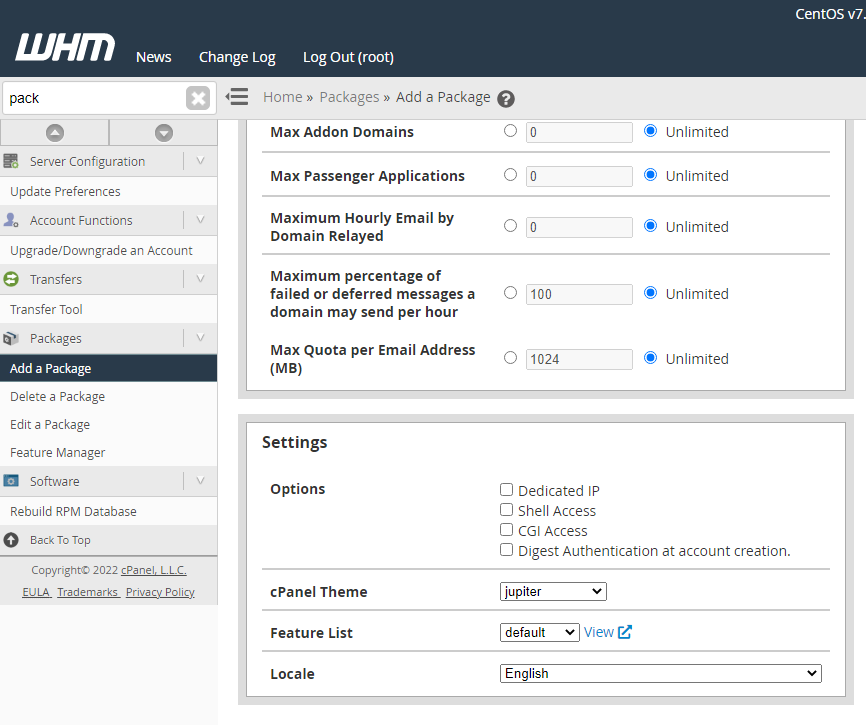Open Feature List external link icon
Image resolution: width=866 pixels, height=725 pixels.
[x=625, y=632]
